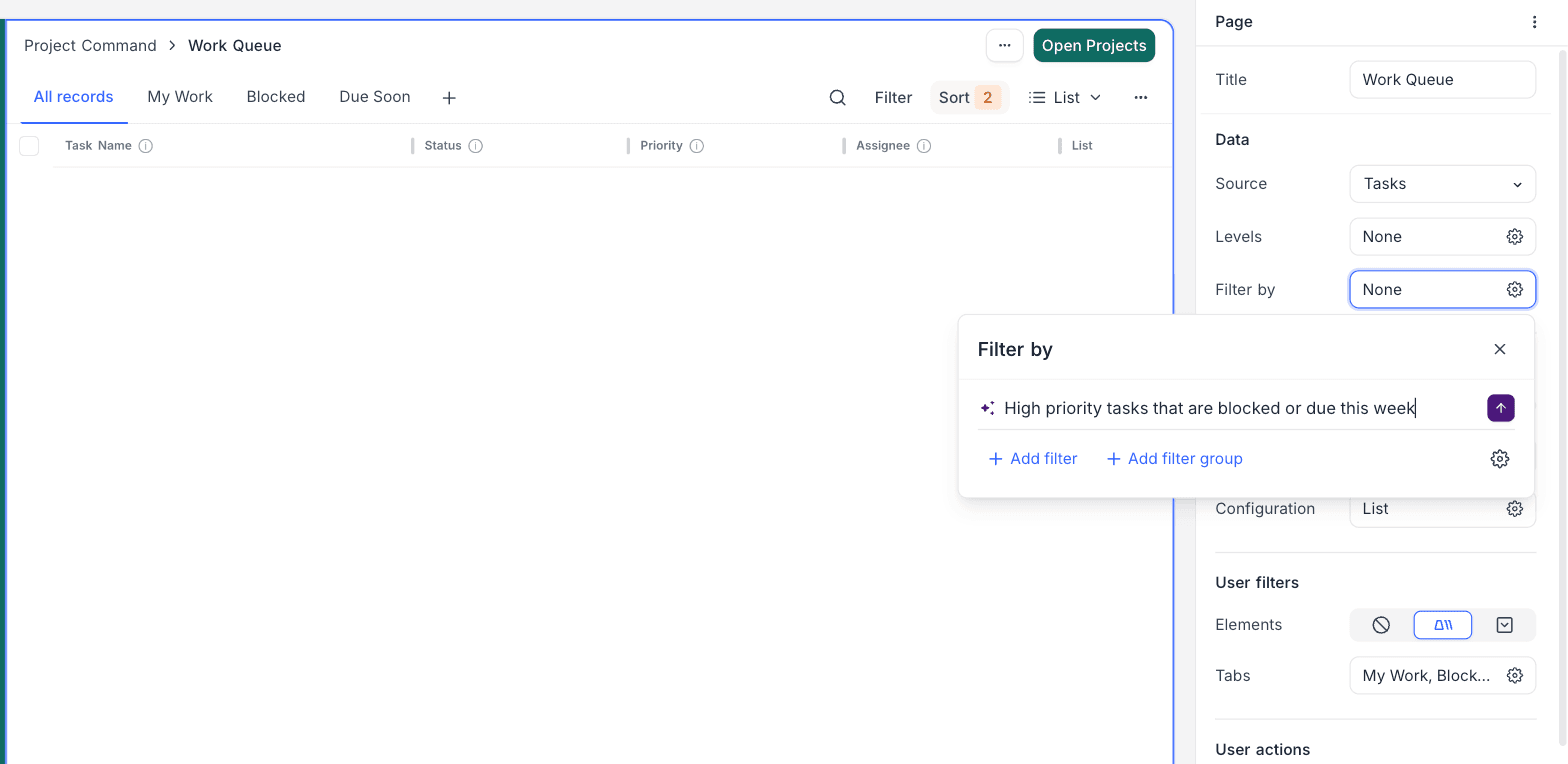This screenshot has width=1568, height=764.
Task: Click the Open Projects button
Action: coord(1094,45)
